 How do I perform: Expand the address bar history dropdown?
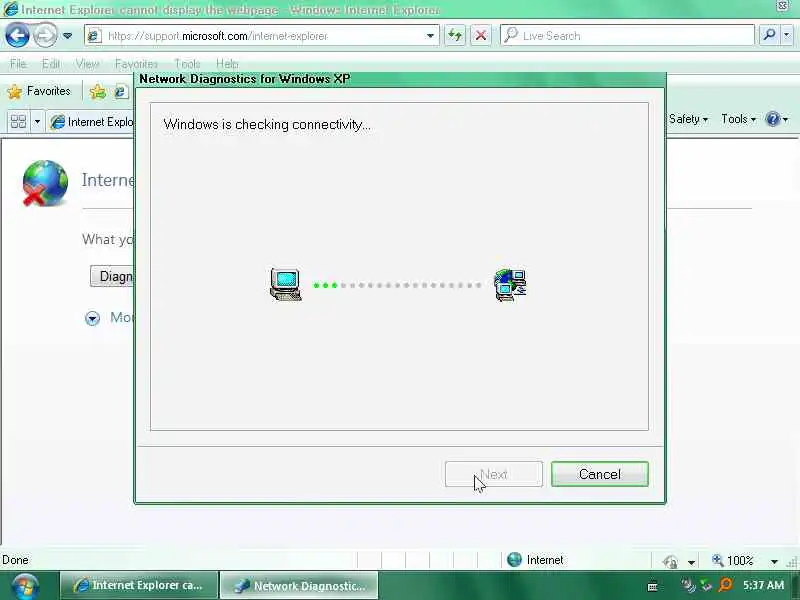[x=430, y=36]
